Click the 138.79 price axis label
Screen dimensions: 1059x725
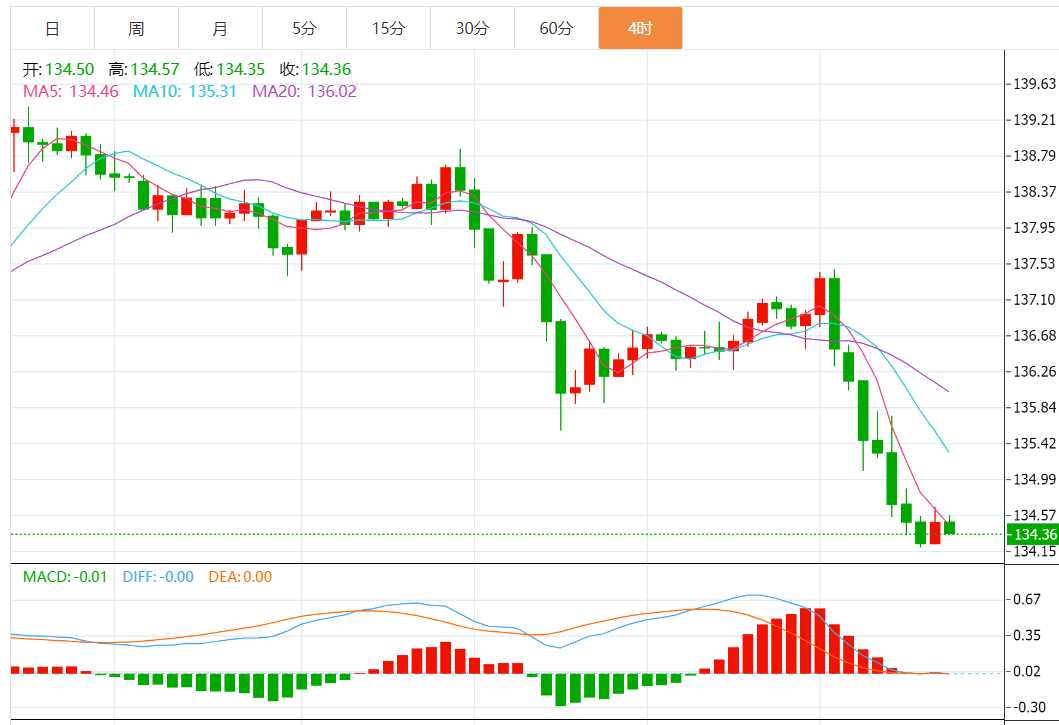(1035, 156)
